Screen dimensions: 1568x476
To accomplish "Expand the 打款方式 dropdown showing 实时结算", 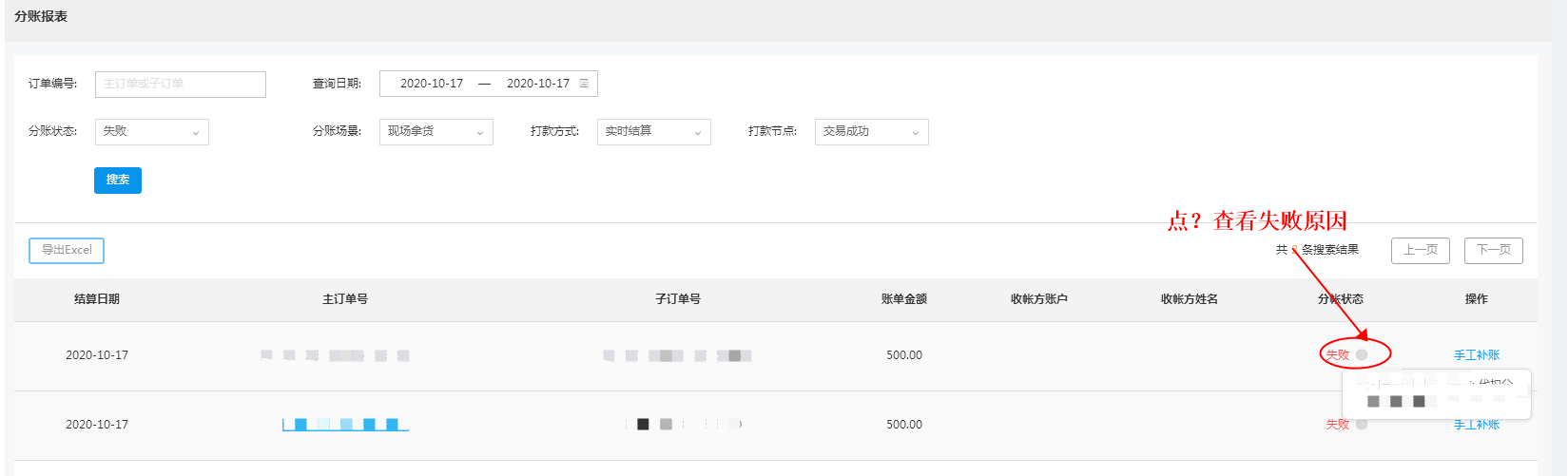I will point(653,132).
